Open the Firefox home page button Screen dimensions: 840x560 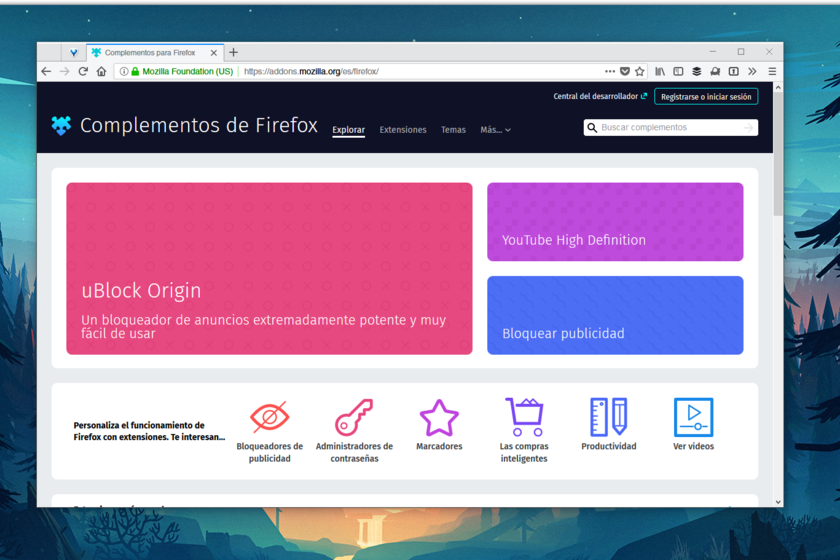click(x=101, y=71)
